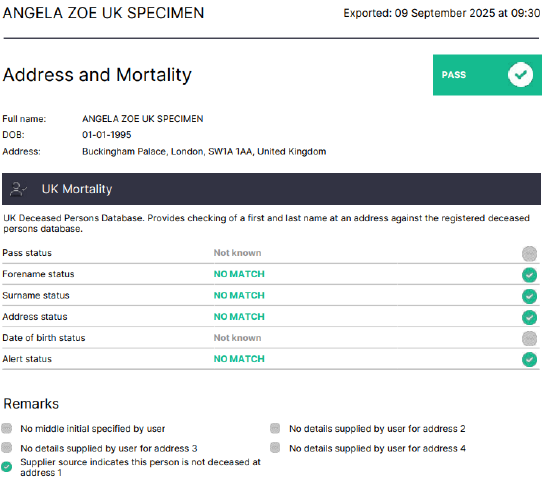550x494 pixels.
Task: Click the Forename status green check
Action: (x=529, y=275)
